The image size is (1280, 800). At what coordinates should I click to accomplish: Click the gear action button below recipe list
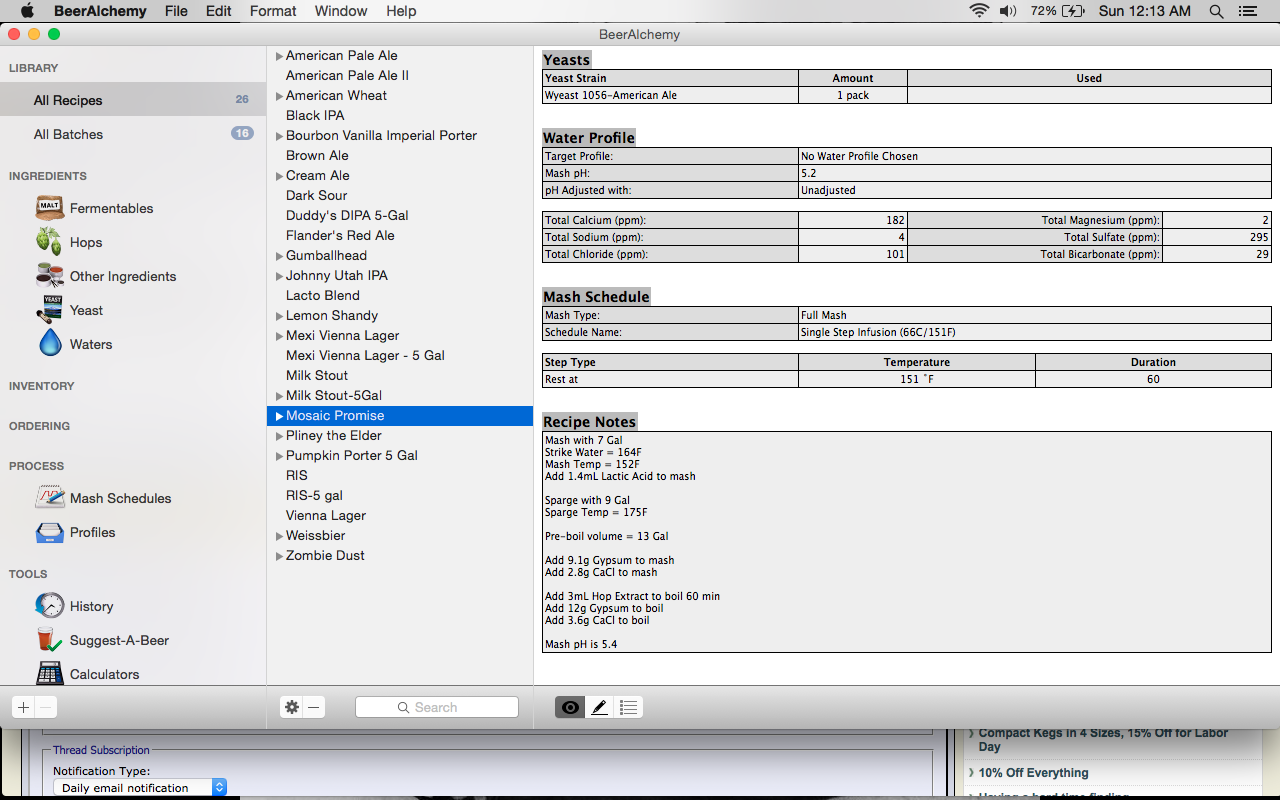click(x=291, y=707)
